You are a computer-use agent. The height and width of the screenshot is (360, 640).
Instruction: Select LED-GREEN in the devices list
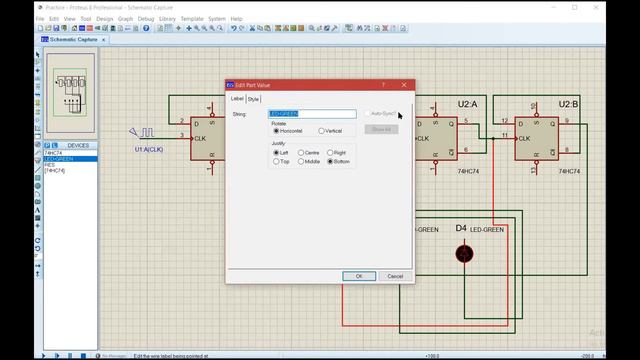pyautogui.click(x=71, y=159)
